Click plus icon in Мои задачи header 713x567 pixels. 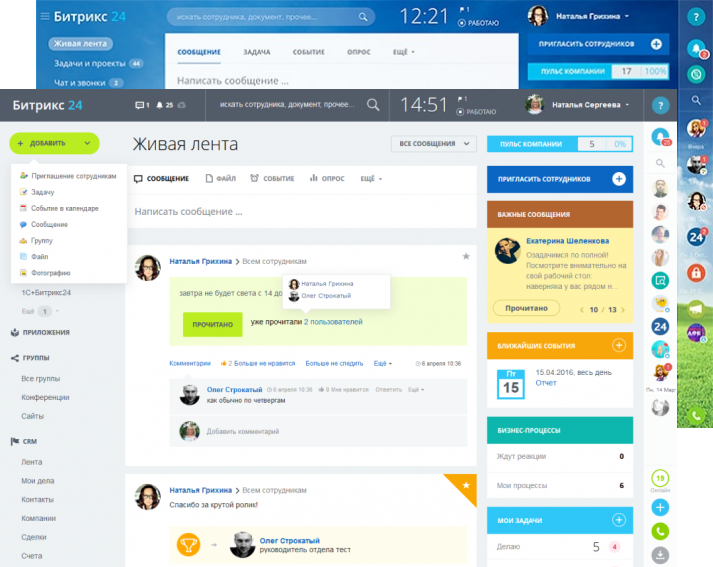pyautogui.click(x=618, y=520)
